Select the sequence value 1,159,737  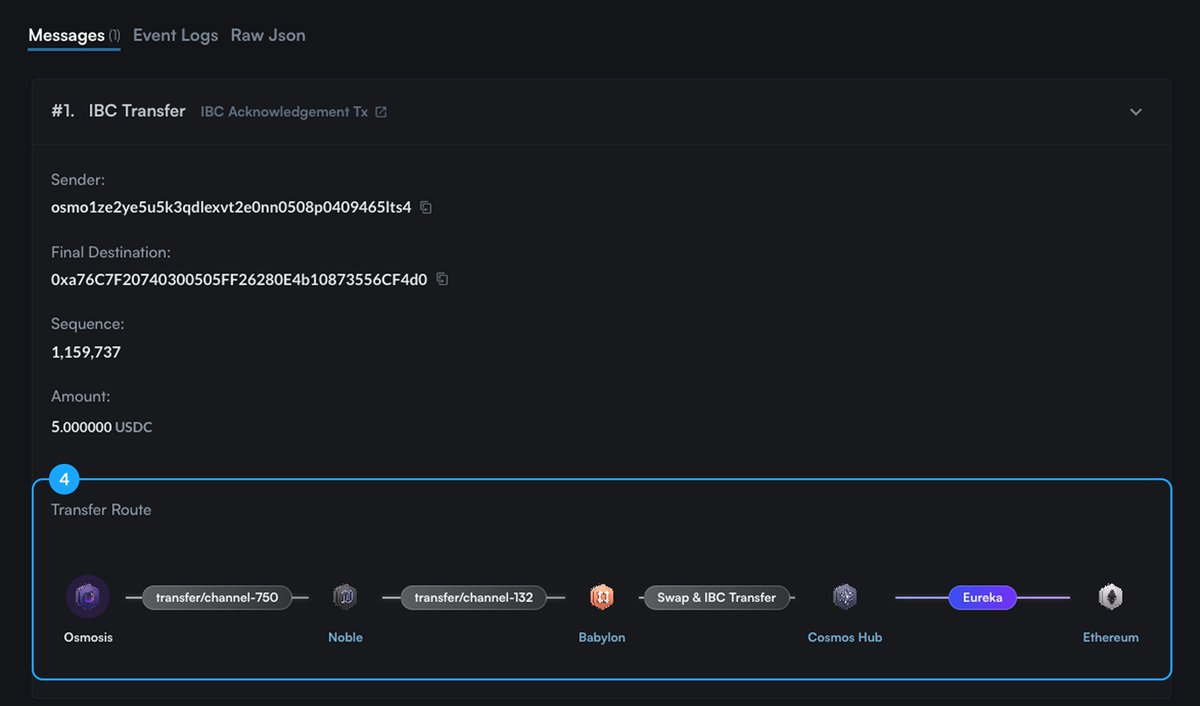click(x=86, y=352)
